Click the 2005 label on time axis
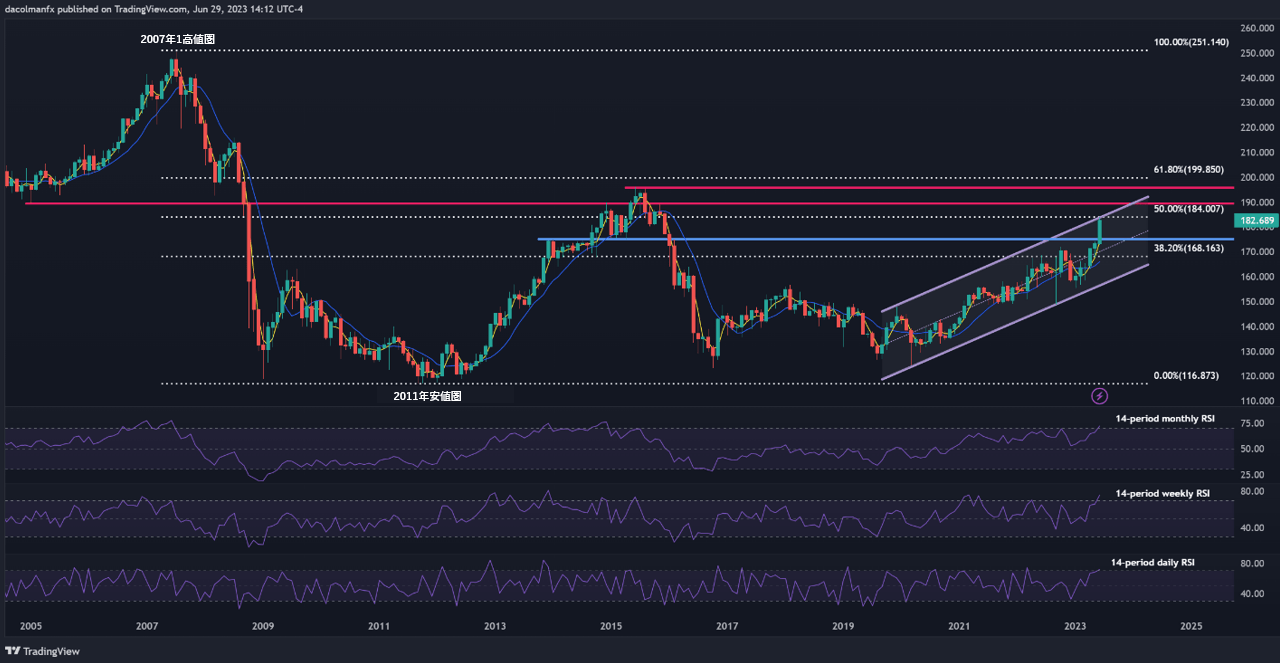 31,626
